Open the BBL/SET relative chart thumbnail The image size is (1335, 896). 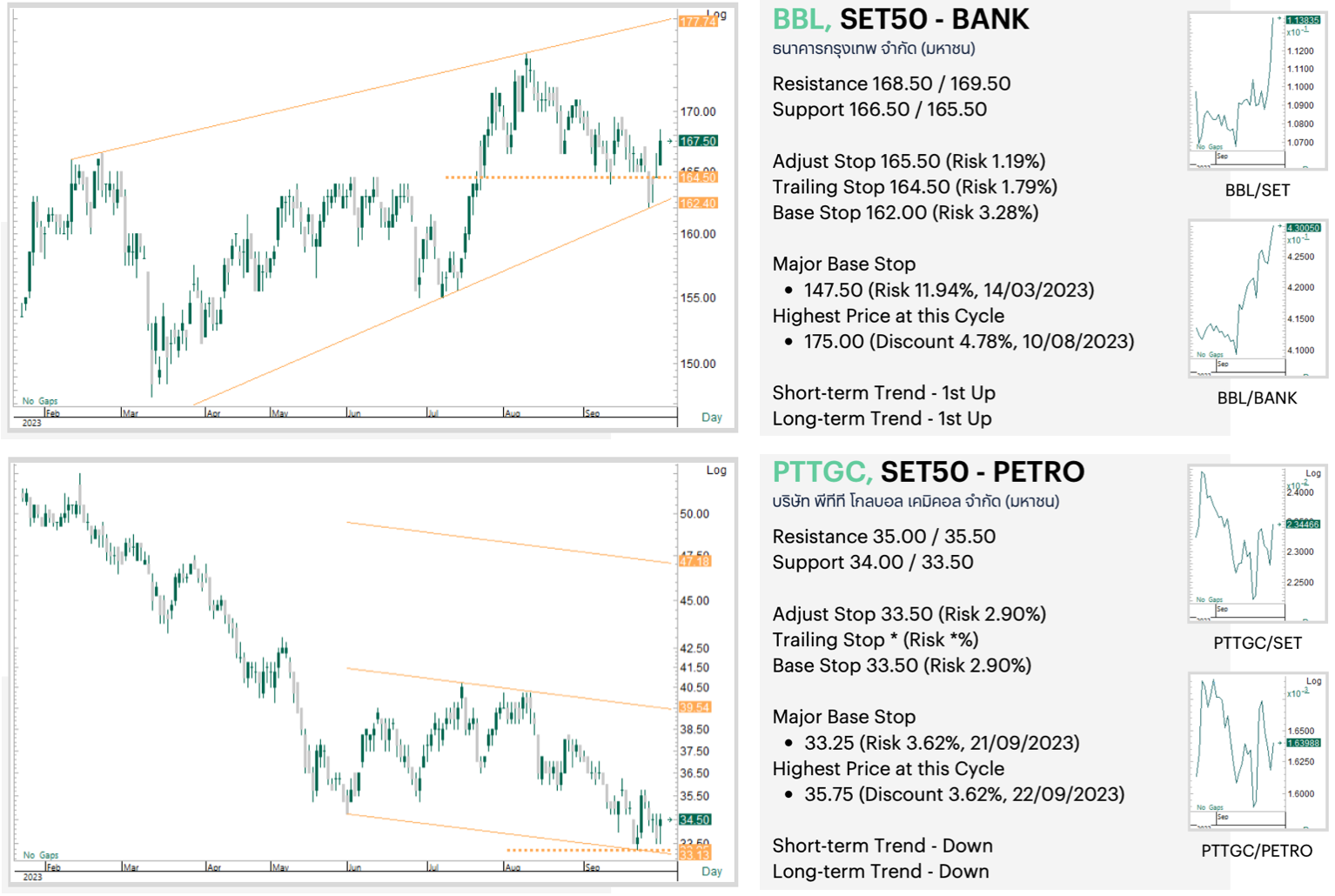(1257, 90)
